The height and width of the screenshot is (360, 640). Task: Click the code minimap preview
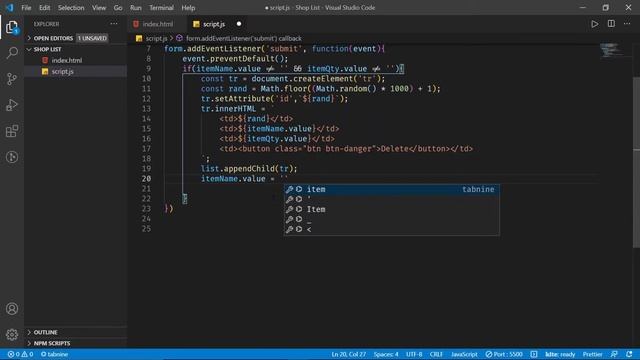[x=611, y=50]
